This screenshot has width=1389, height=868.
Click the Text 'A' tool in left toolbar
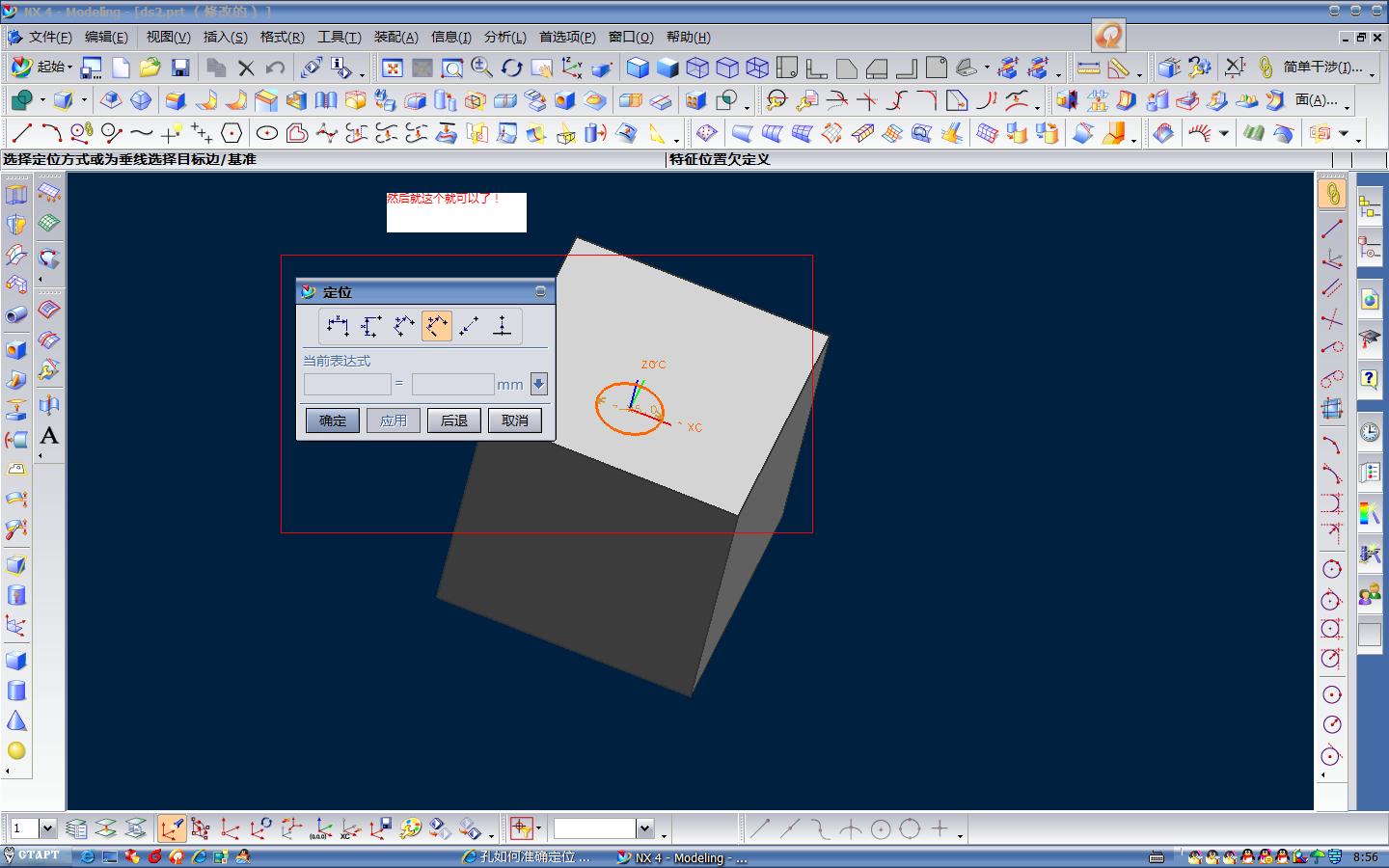point(49,436)
